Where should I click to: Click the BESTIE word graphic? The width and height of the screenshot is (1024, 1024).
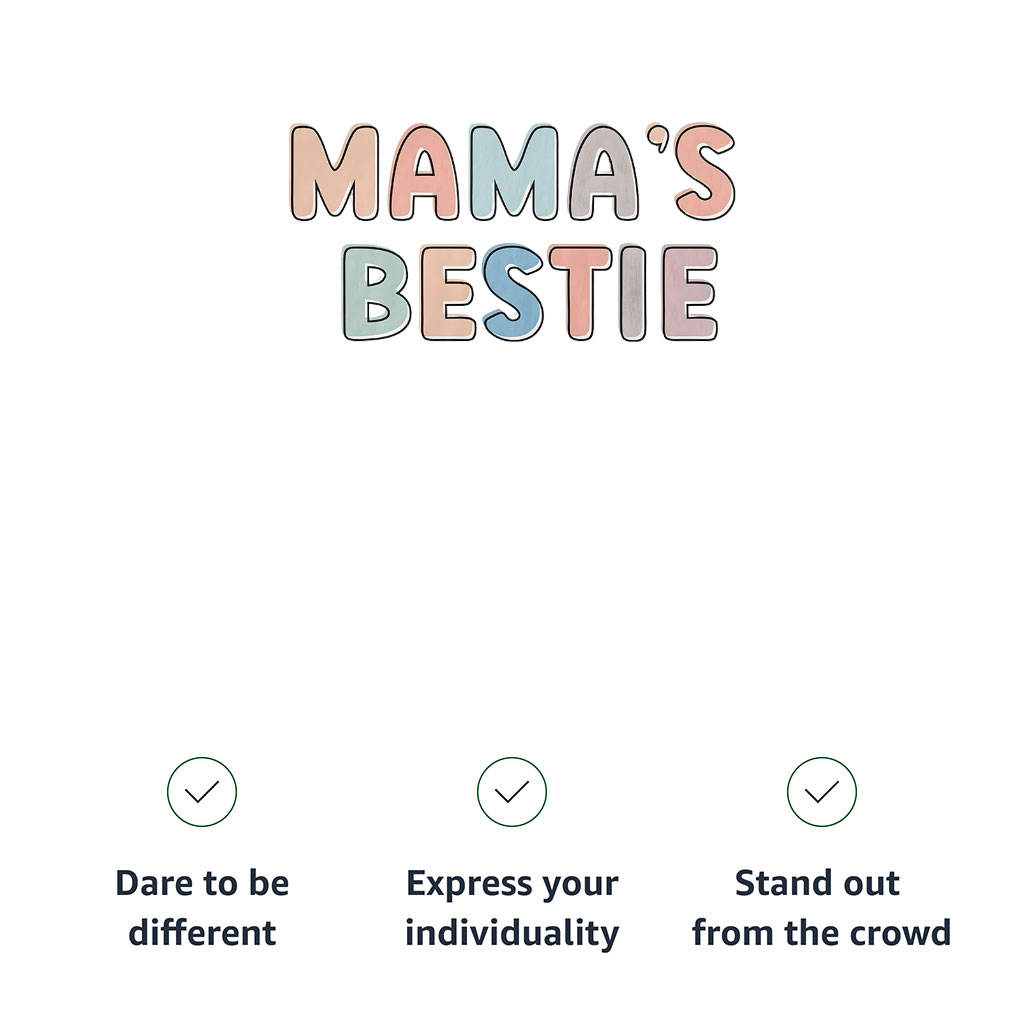coord(530,292)
